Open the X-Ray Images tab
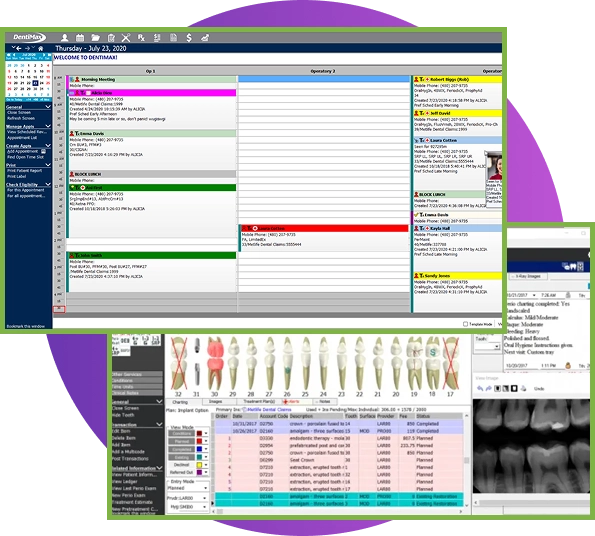 (528, 276)
